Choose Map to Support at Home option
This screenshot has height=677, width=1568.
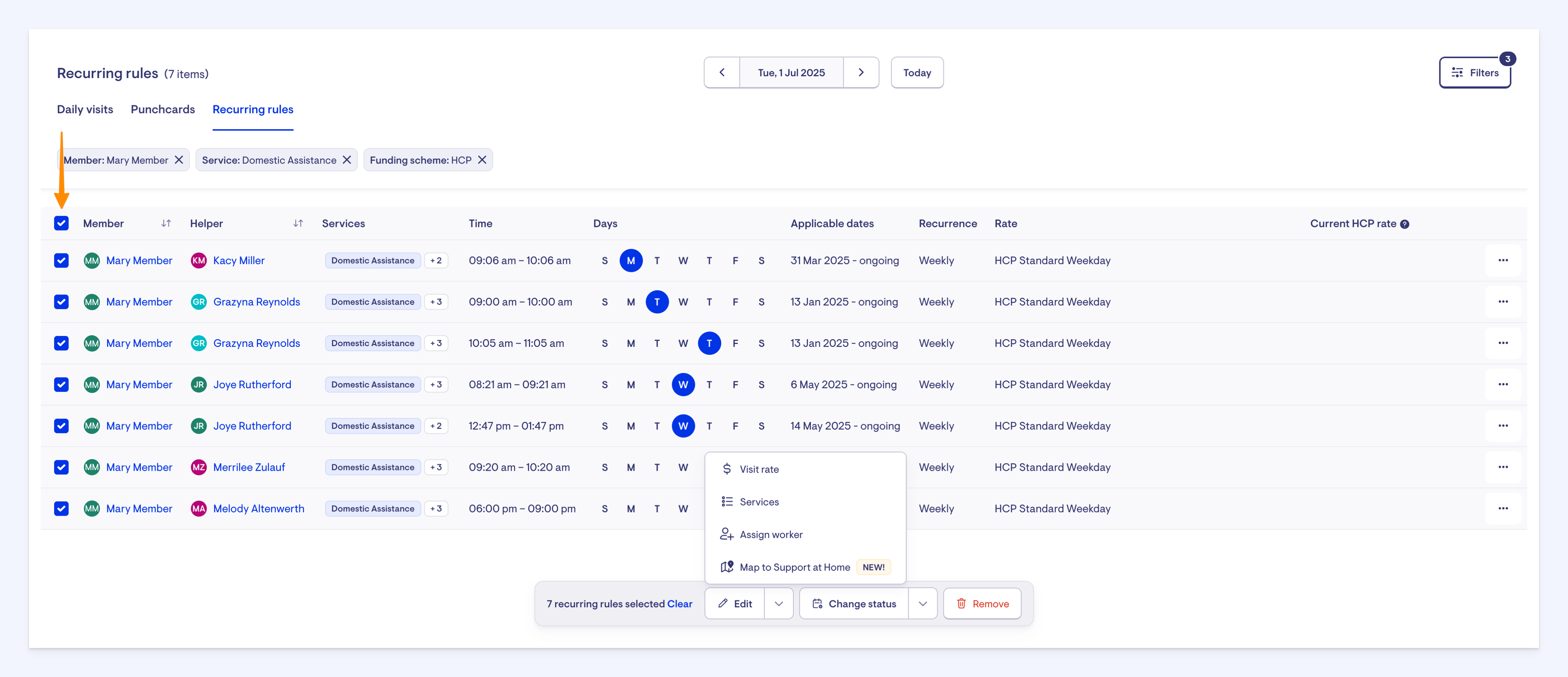(x=805, y=567)
